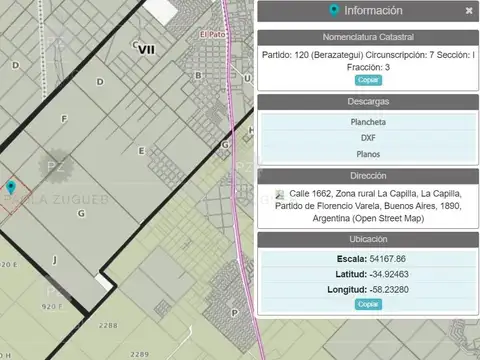This screenshot has height=360, width=480.
Task: Click the Nomenclatura Catastral header
Action: pos(368,37)
